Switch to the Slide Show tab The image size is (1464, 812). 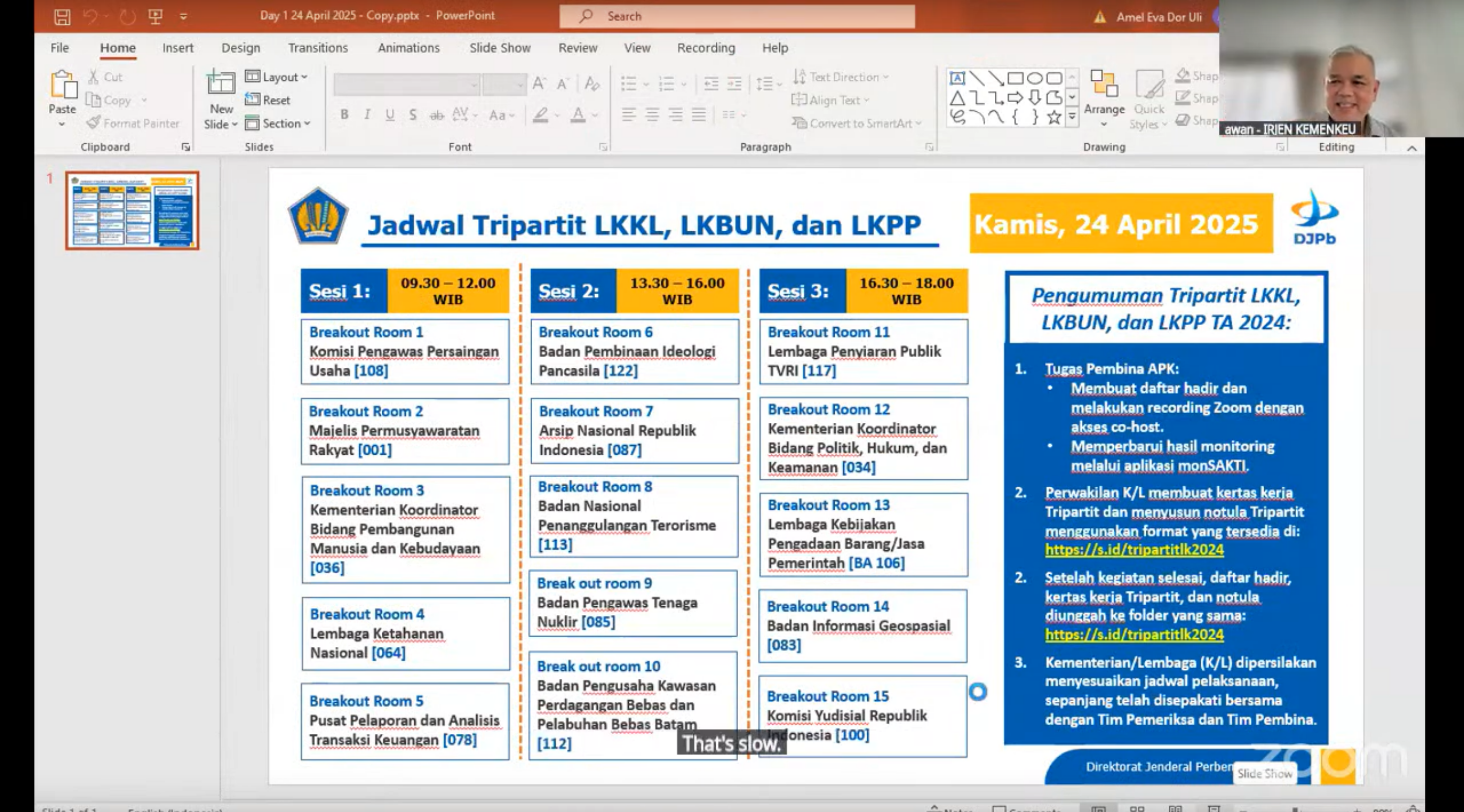pos(500,48)
